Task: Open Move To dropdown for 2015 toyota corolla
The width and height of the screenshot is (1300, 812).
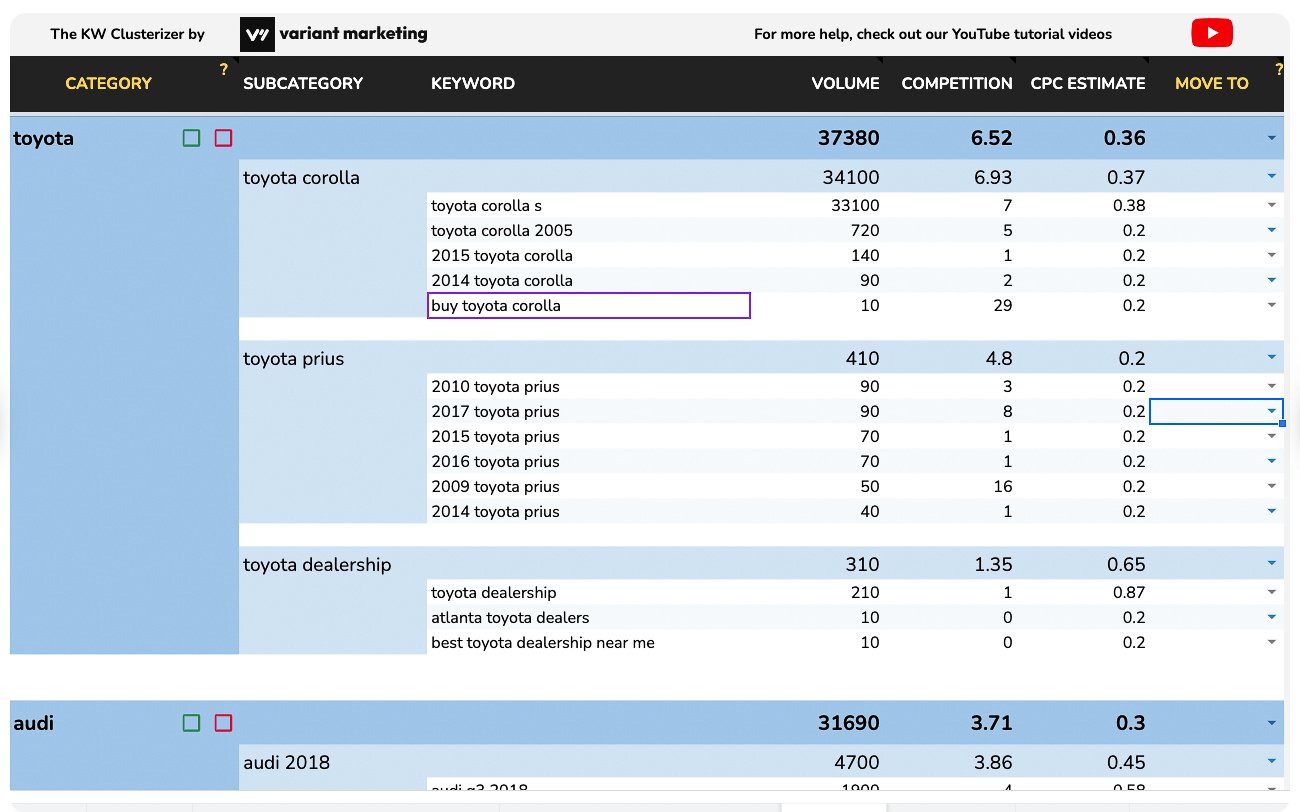Action: pos(1271,255)
